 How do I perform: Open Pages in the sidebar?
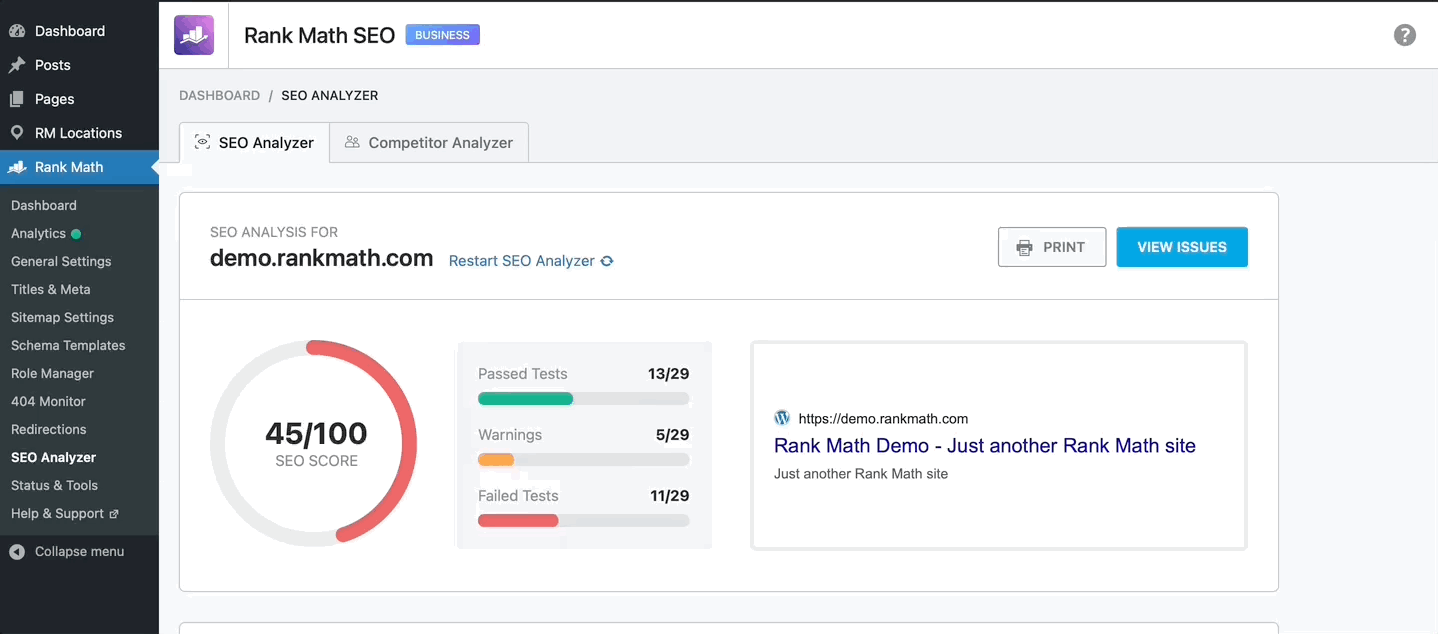point(79,99)
